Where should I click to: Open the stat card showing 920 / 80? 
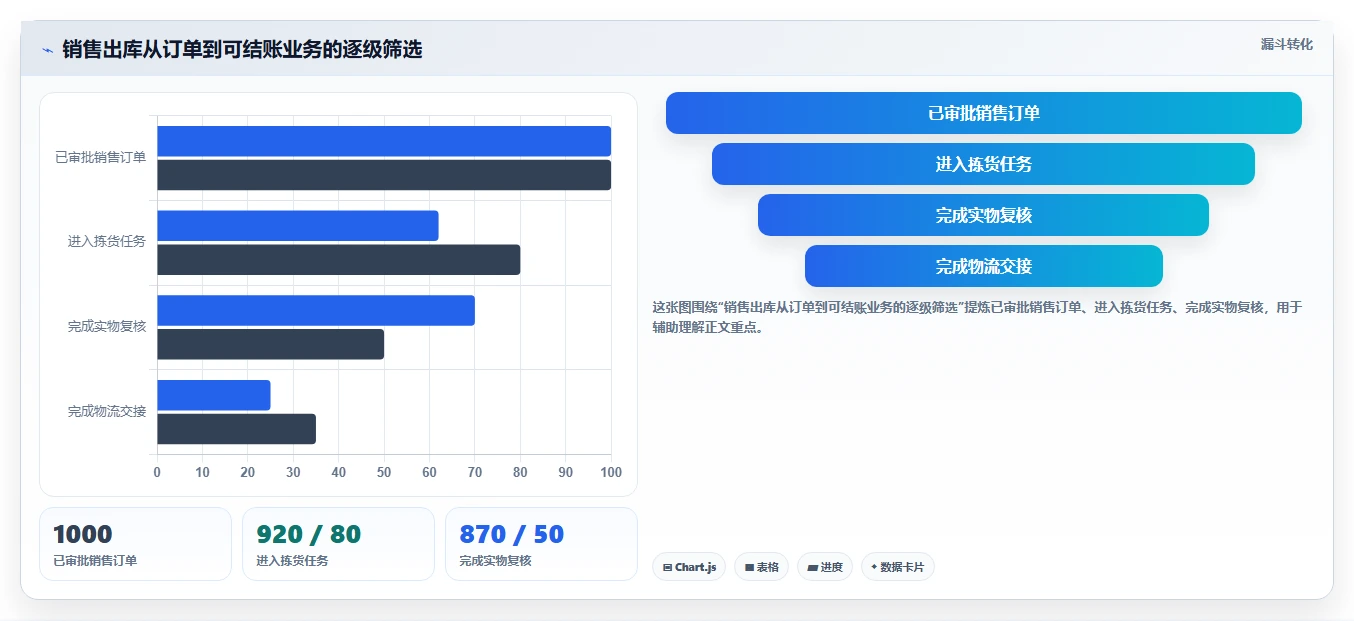(338, 544)
